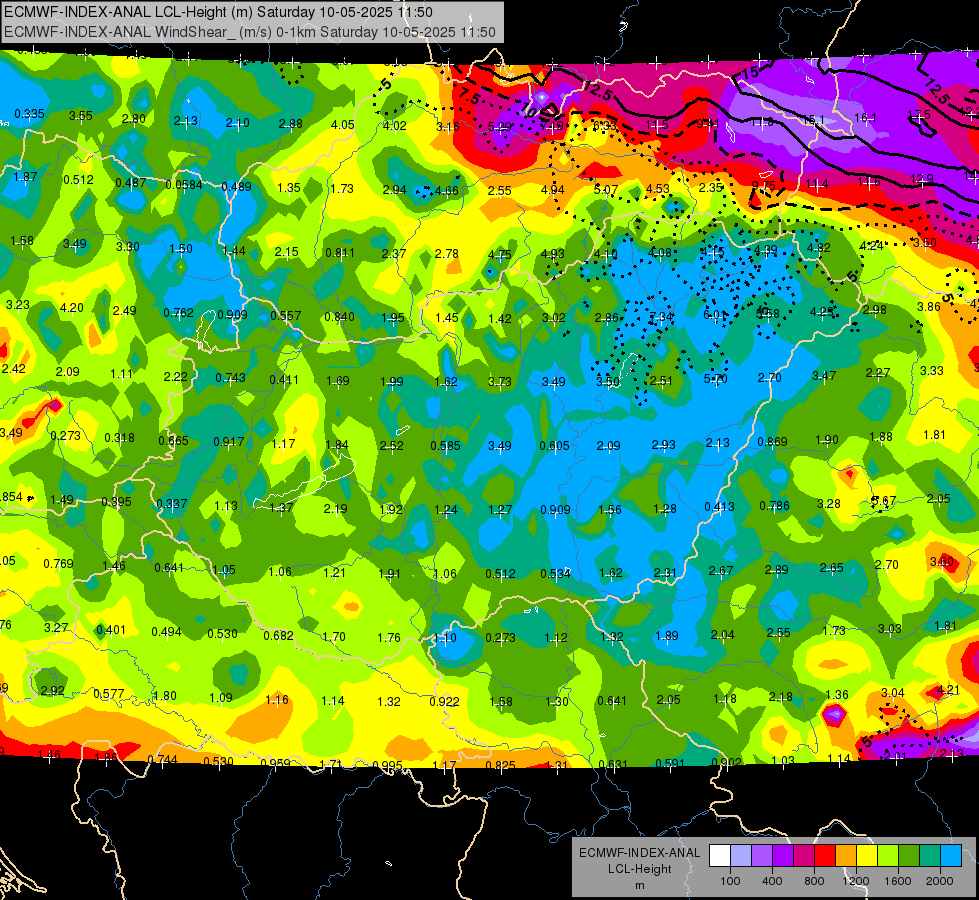Select the orange legend swatch

click(846, 856)
